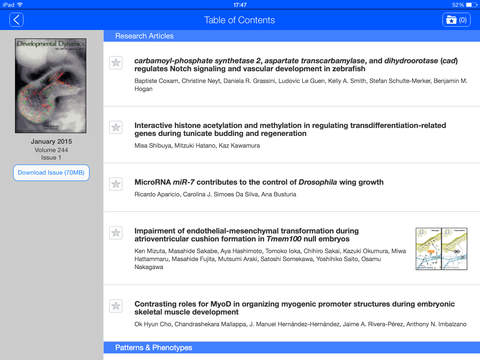Image resolution: width=480 pixels, height=360 pixels.
Task: Star the MyoD myogenic promoter article
Action: point(116,306)
